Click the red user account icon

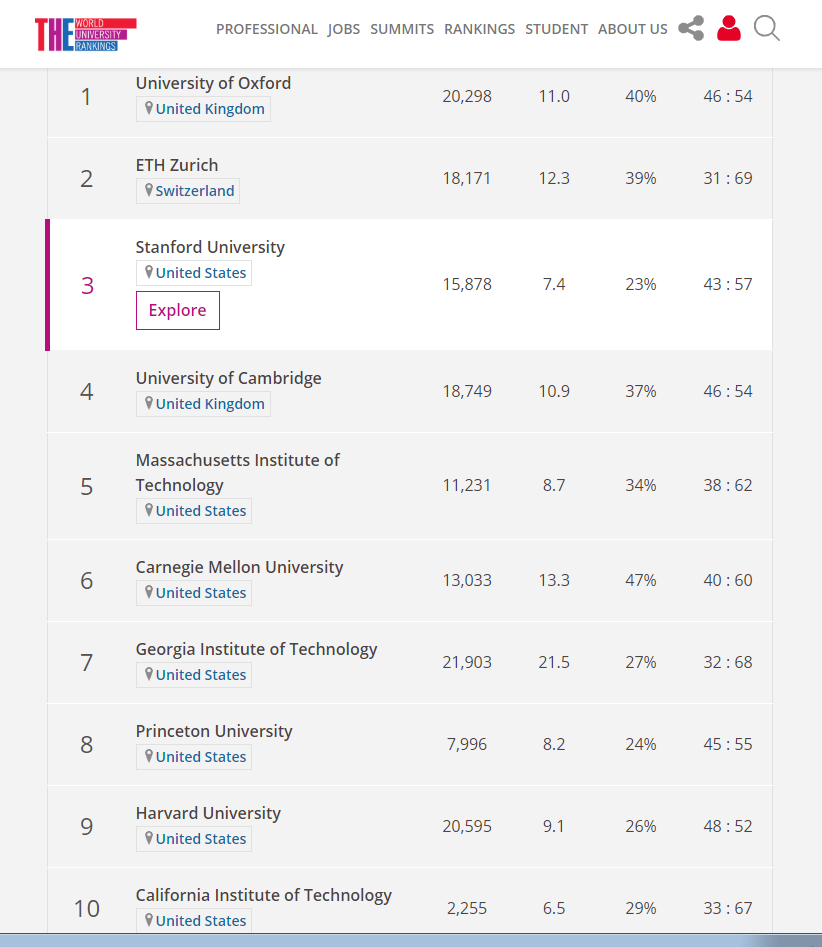[x=729, y=28]
